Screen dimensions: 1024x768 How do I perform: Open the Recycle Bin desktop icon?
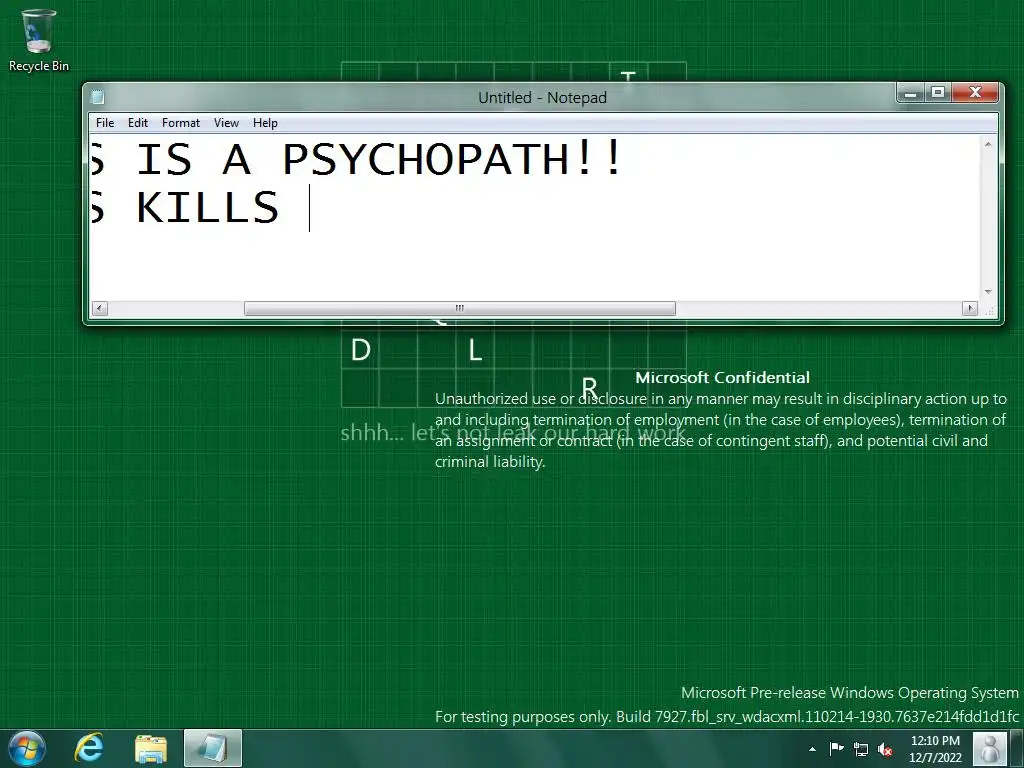[39, 40]
